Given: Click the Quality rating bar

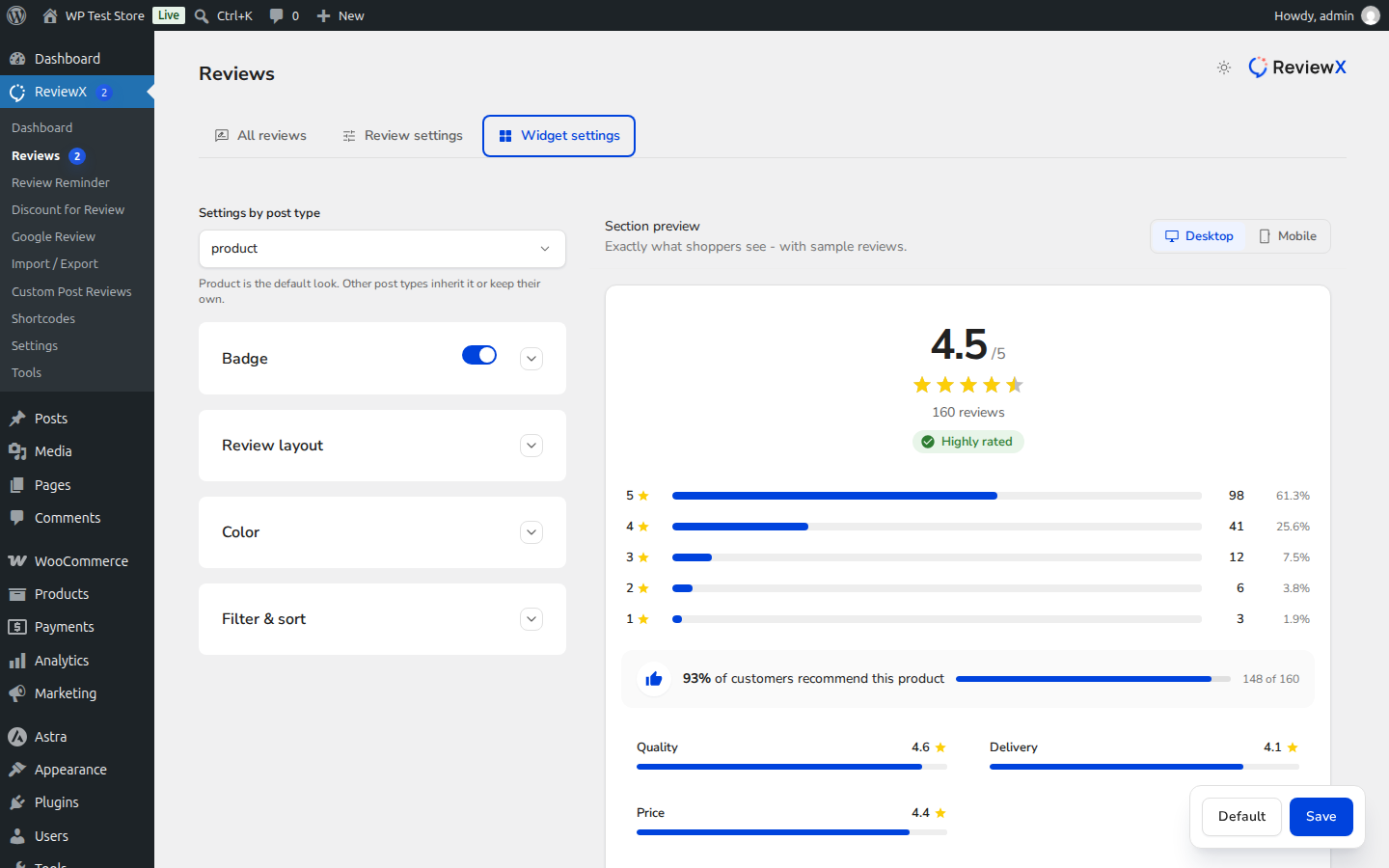Looking at the screenshot, I should point(792,767).
